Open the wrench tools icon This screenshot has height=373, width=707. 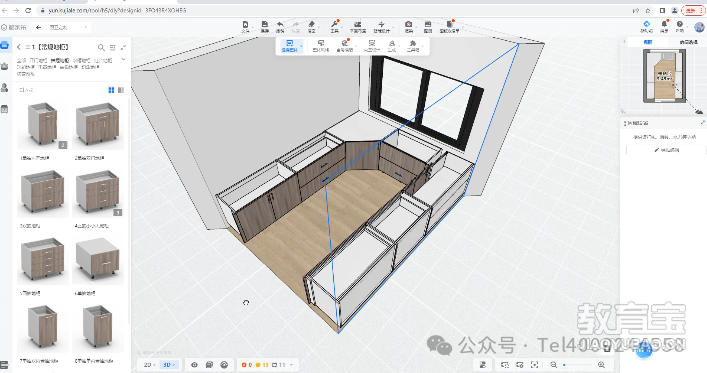(334, 24)
